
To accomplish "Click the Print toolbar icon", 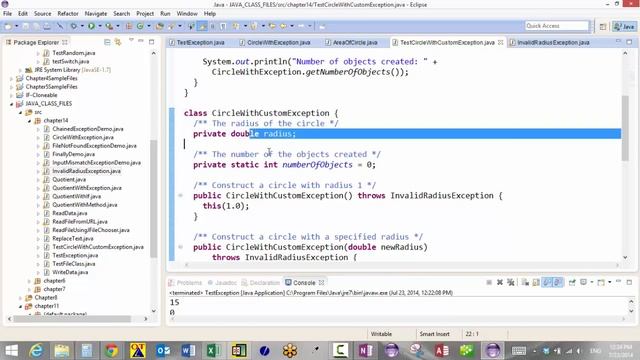I will (47, 26).
